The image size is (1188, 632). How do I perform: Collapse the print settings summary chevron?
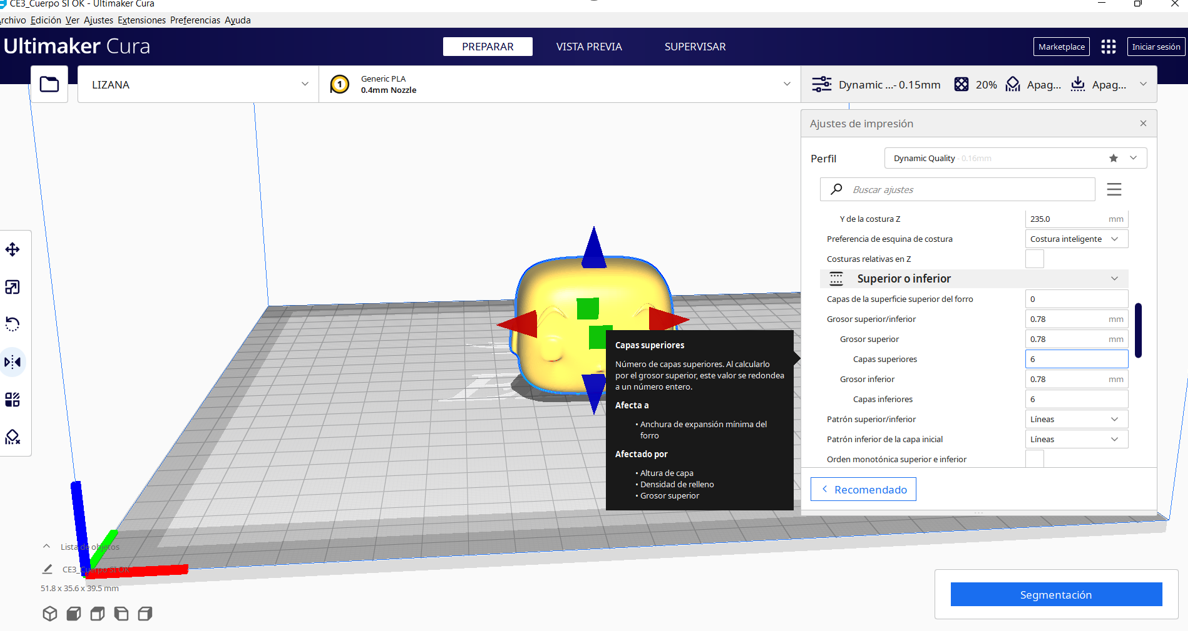click(x=1143, y=84)
